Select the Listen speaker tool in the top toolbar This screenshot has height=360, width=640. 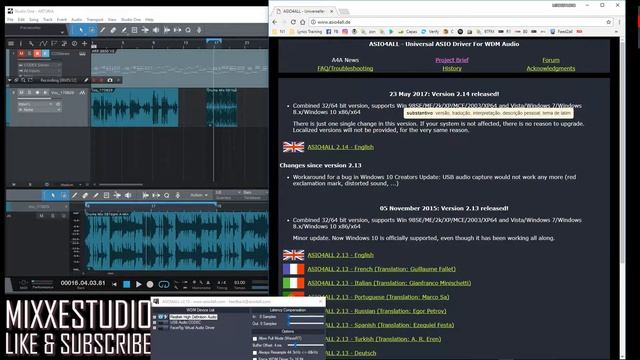(156, 30)
